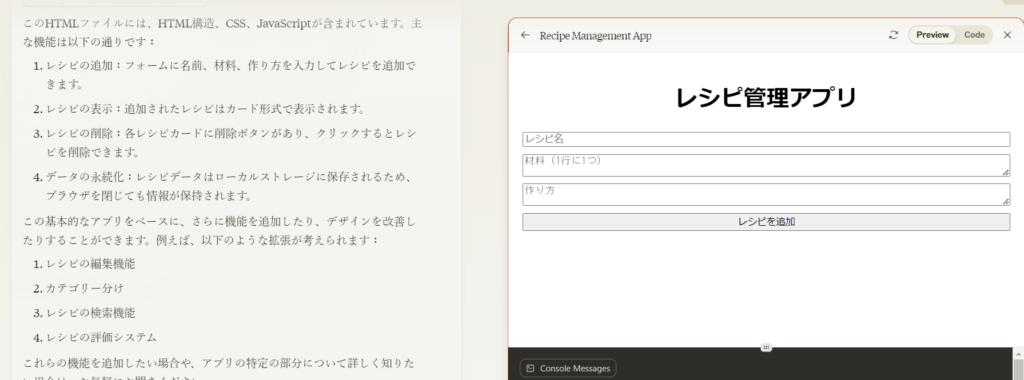The height and width of the screenshot is (380, 1024).
Task: Click the カテゴリー分け list item
Action: point(84,288)
